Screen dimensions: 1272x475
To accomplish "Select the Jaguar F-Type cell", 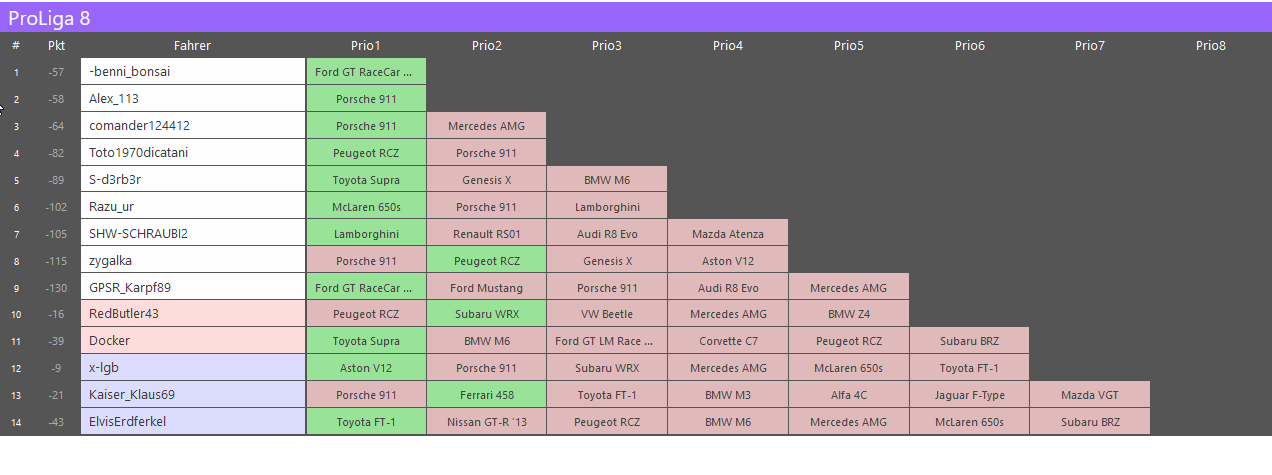I will click(969, 395).
